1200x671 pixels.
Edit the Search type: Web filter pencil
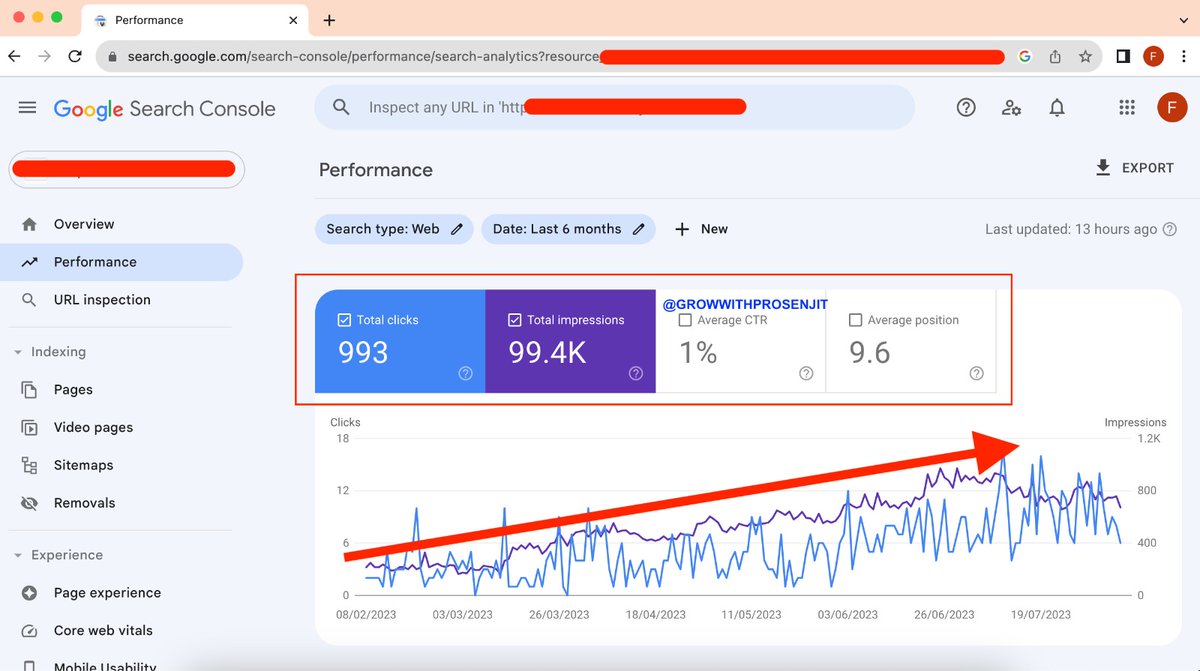point(457,229)
